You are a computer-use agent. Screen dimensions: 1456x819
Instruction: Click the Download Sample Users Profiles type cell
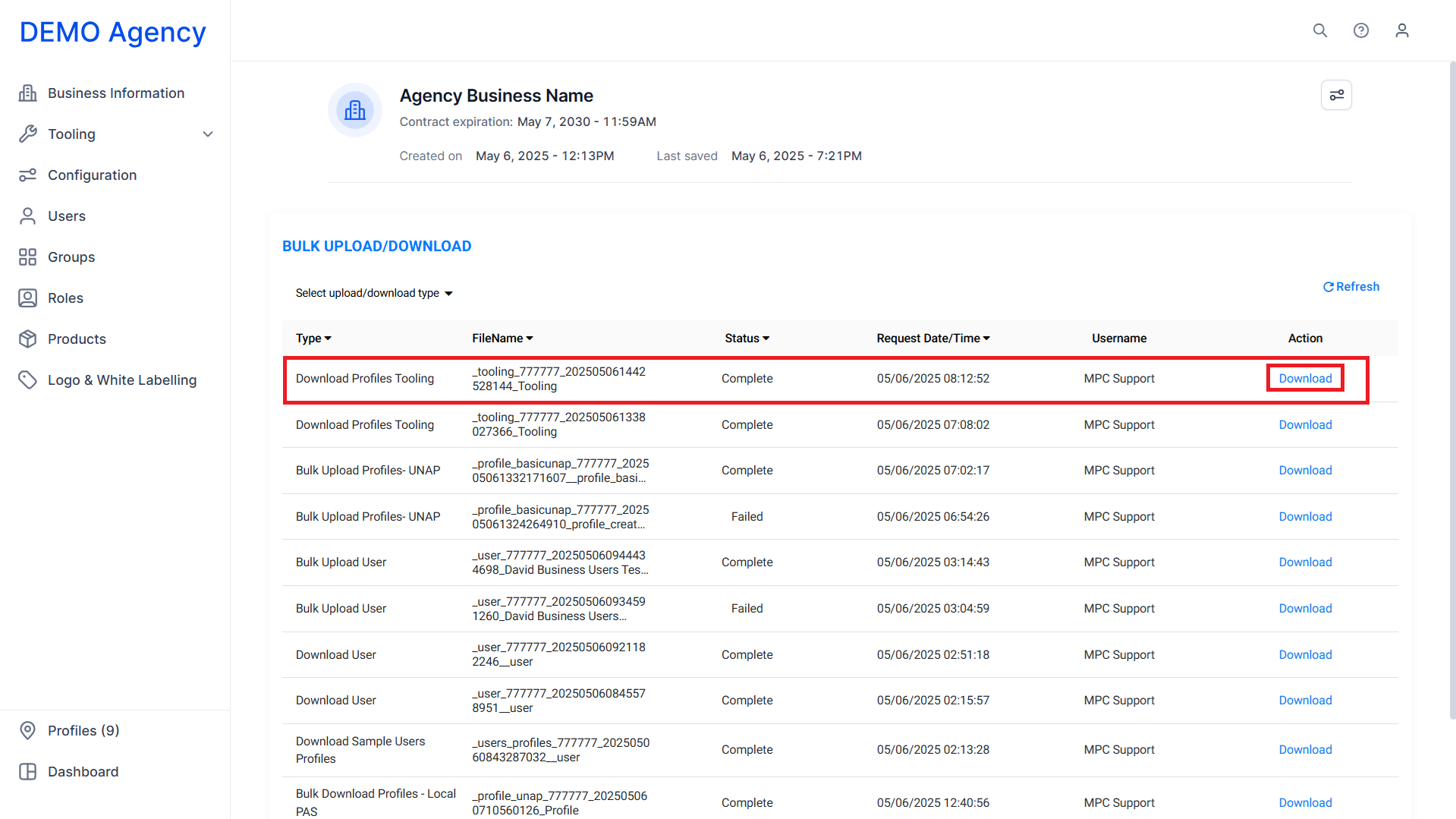[360, 750]
